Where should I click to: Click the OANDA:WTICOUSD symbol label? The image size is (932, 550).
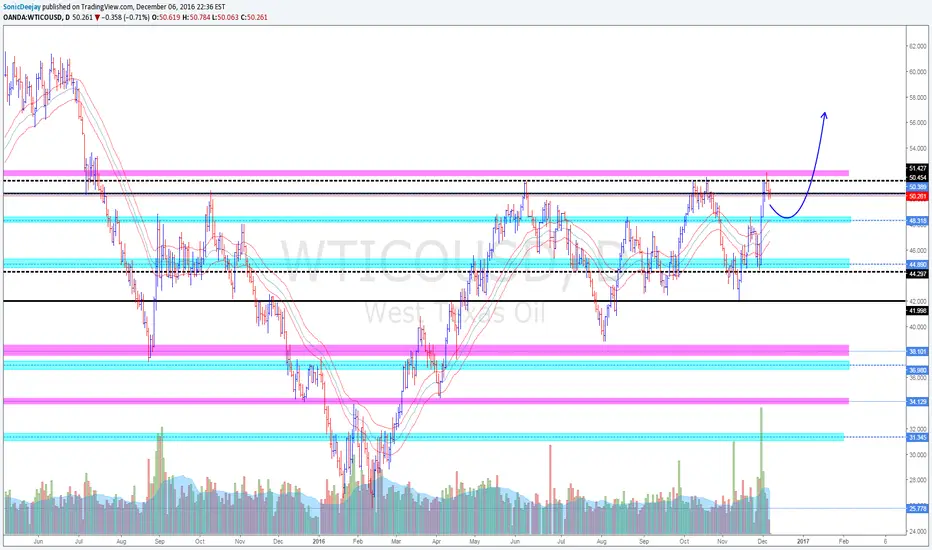coord(33,17)
